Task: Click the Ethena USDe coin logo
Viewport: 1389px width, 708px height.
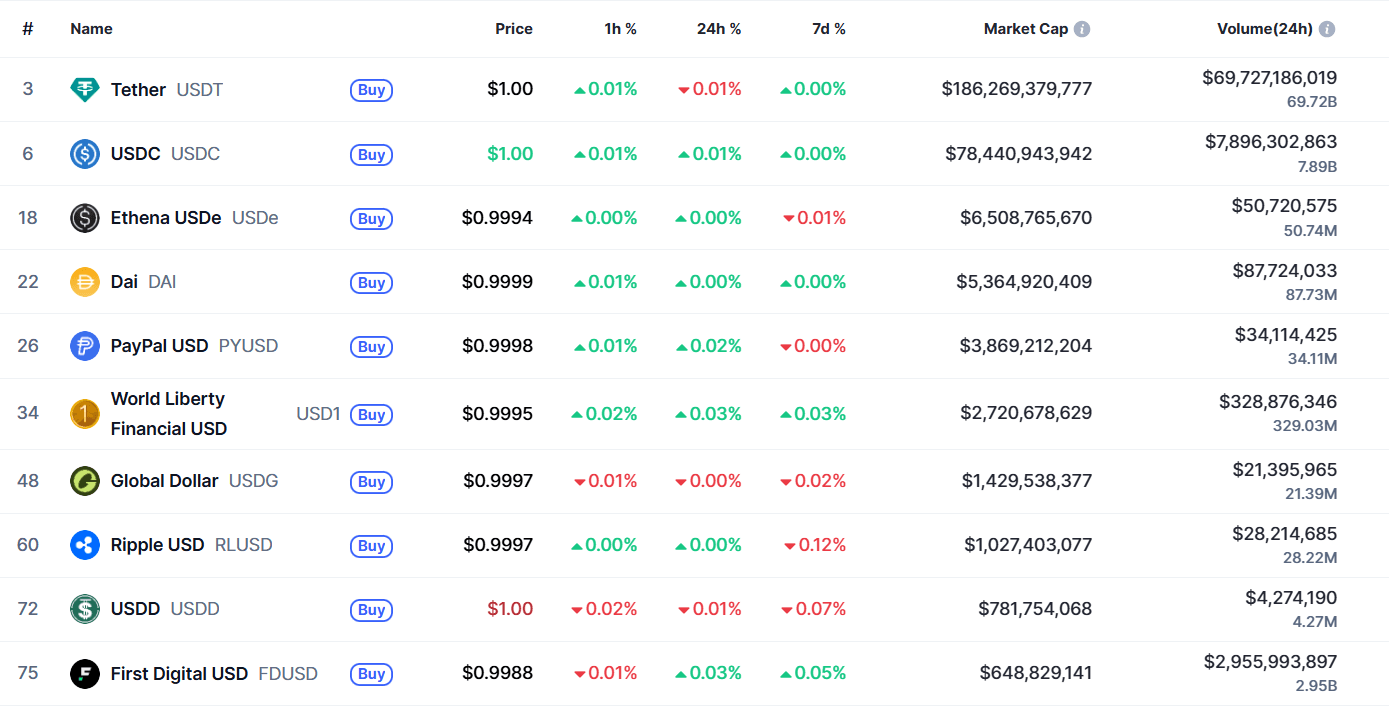Action: [x=85, y=218]
